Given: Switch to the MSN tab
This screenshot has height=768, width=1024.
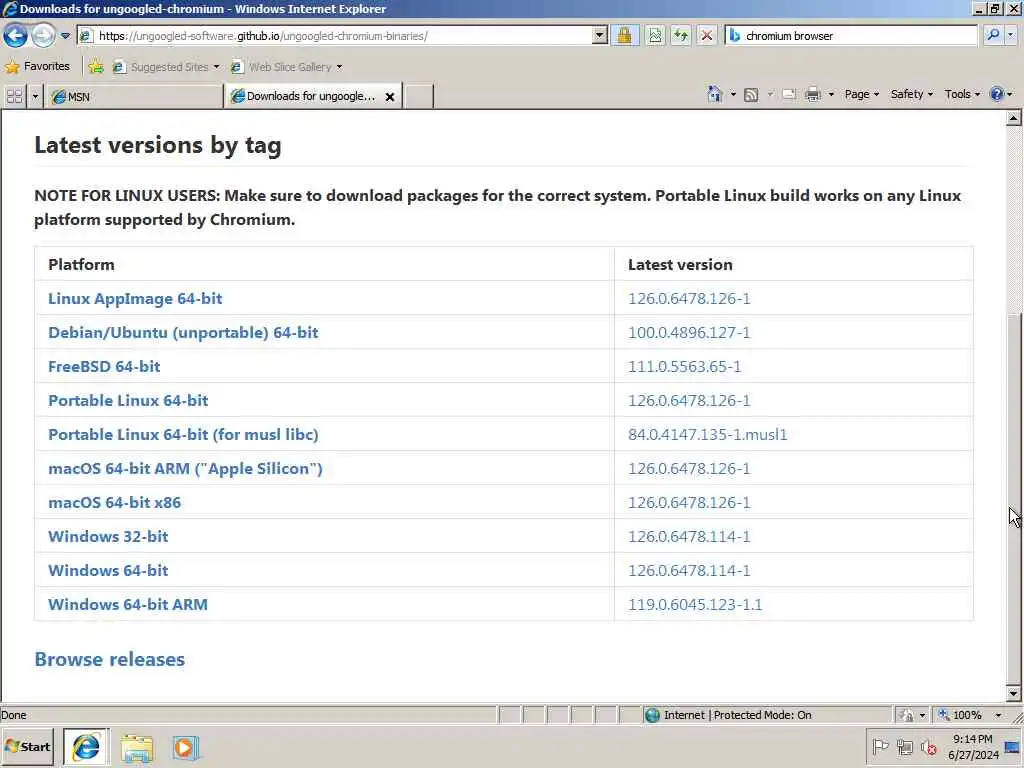Looking at the screenshot, I should (134, 97).
